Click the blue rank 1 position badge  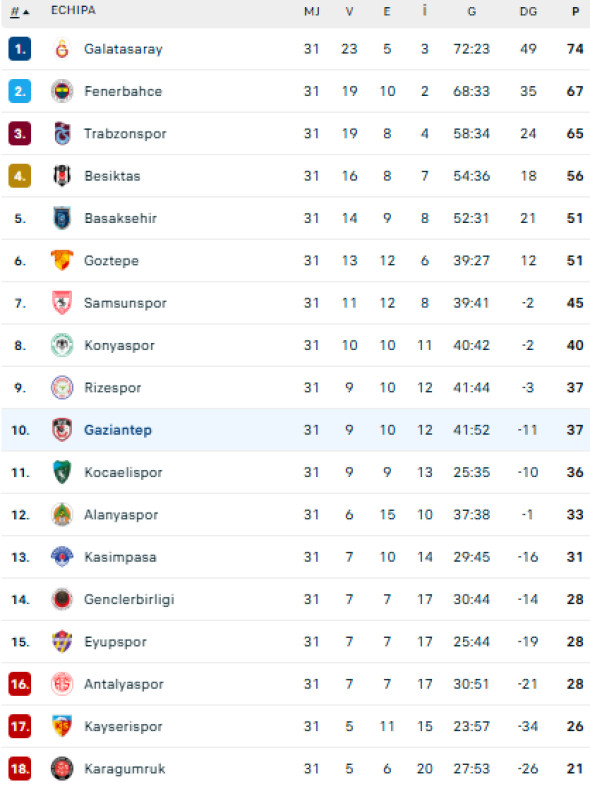click(20, 49)
